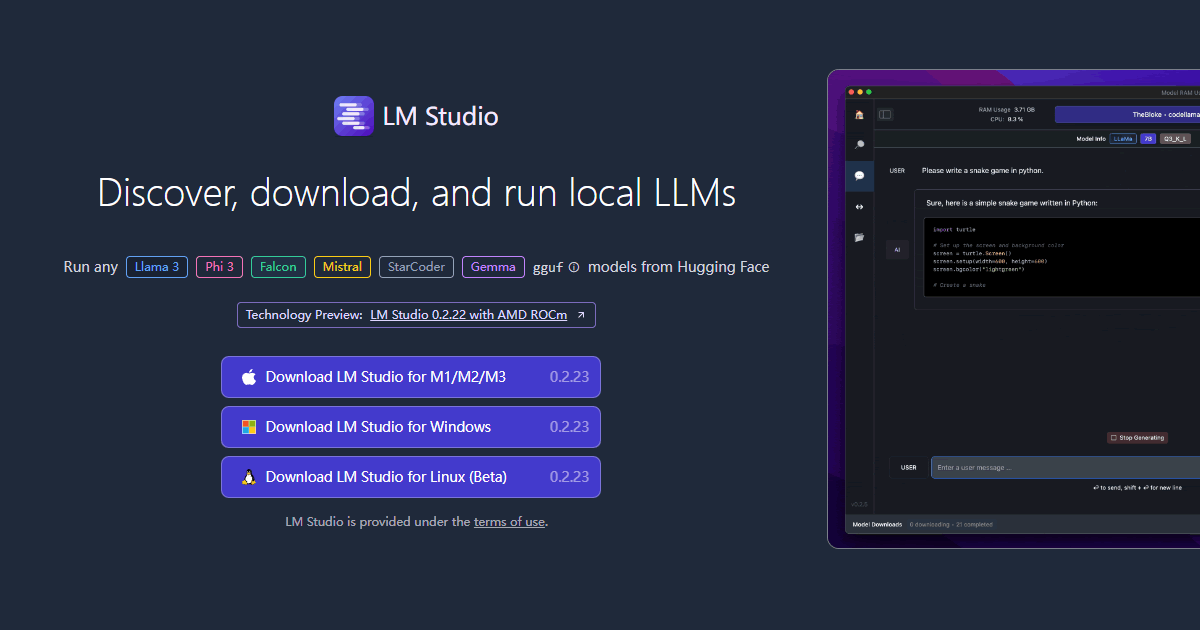Click the 'Technology Preview:' label

[304, 315]
